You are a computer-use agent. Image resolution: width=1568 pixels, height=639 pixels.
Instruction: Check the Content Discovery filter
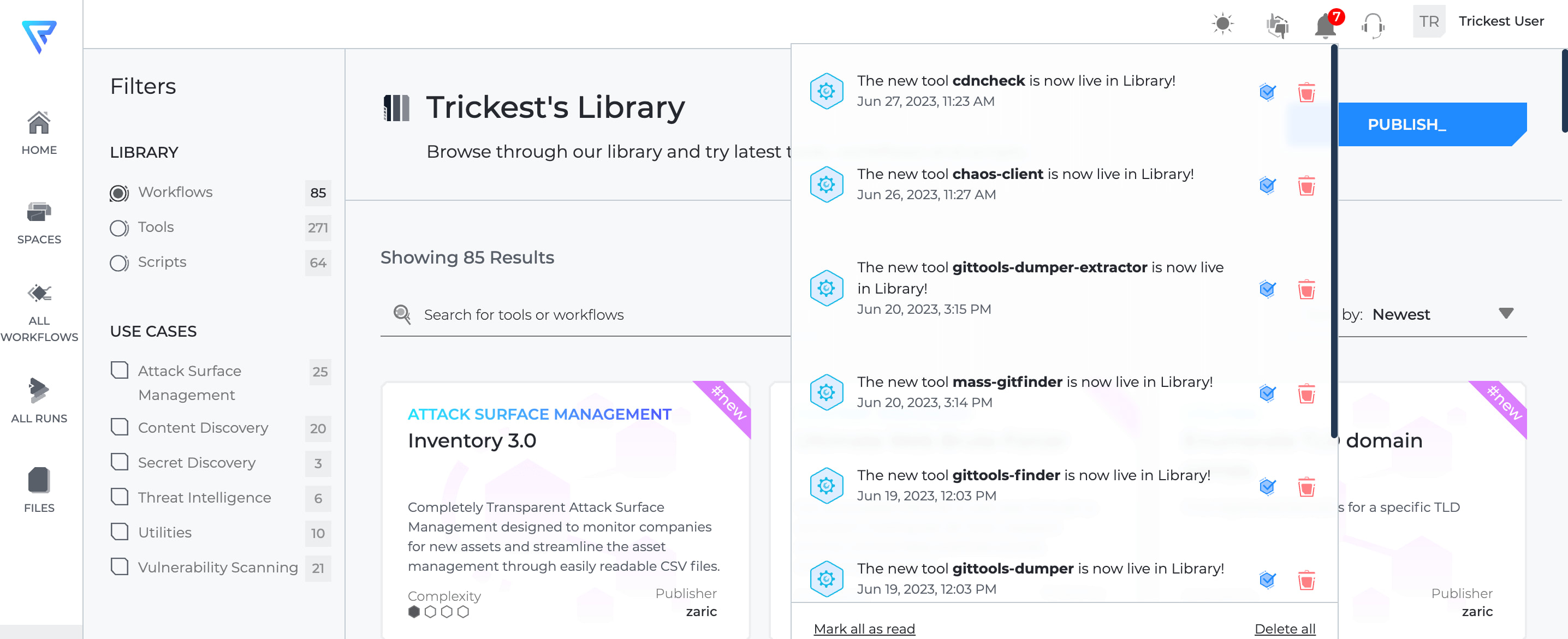click(x=120, y=427)
